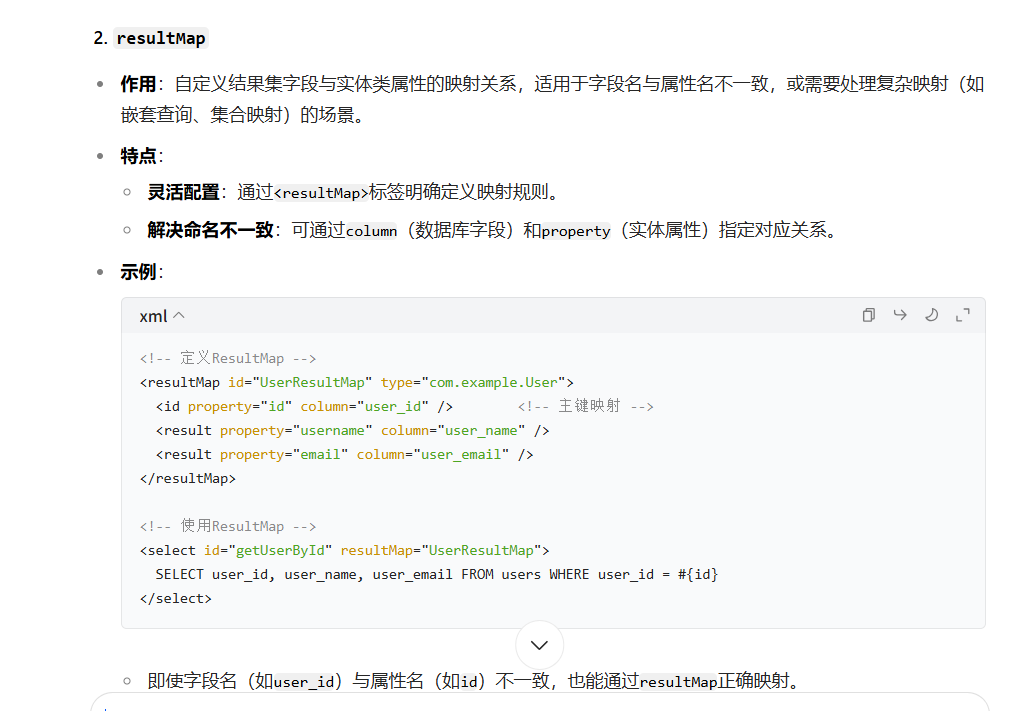Click the comment '定义ResultMap' in code
The image size is (1031, 711).
click(x=228, y=358)
